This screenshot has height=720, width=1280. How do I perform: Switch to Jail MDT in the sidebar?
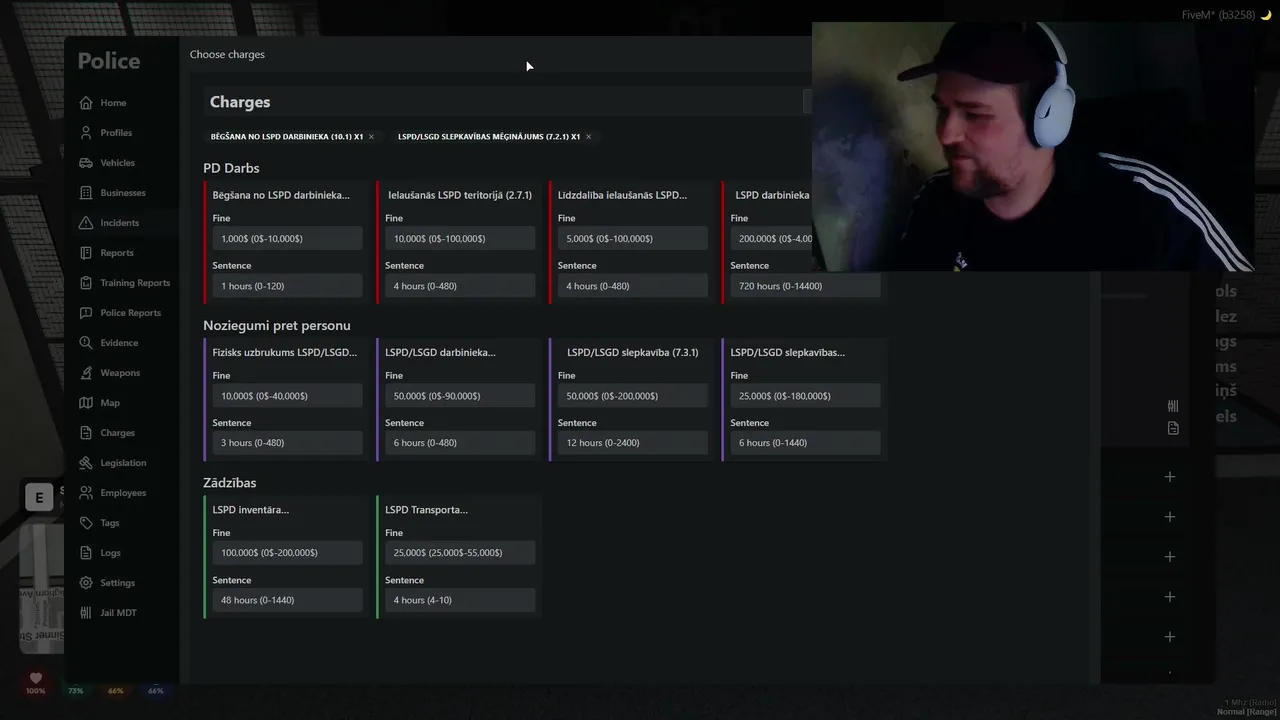(118, 613)
